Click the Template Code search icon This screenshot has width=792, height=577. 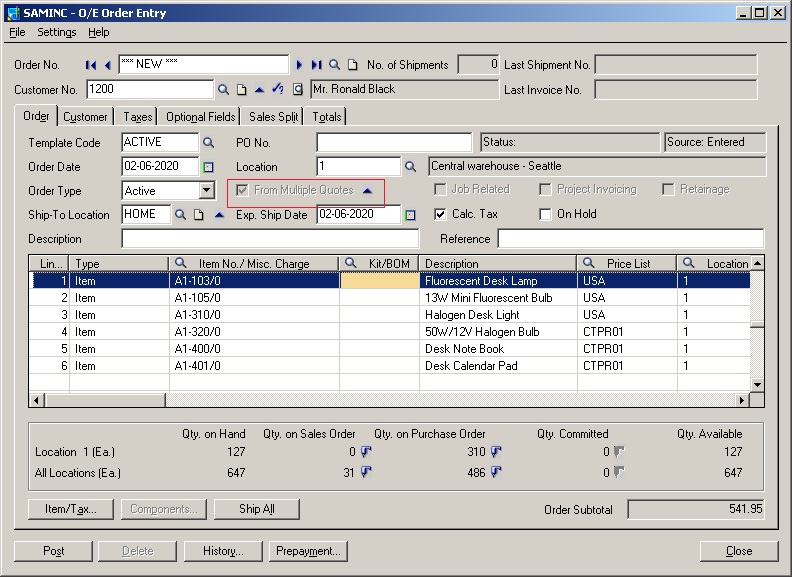209,142
